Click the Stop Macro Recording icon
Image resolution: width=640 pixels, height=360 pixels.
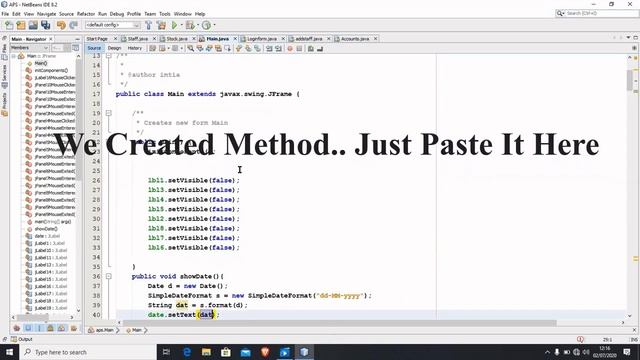[x=299, y=49]
